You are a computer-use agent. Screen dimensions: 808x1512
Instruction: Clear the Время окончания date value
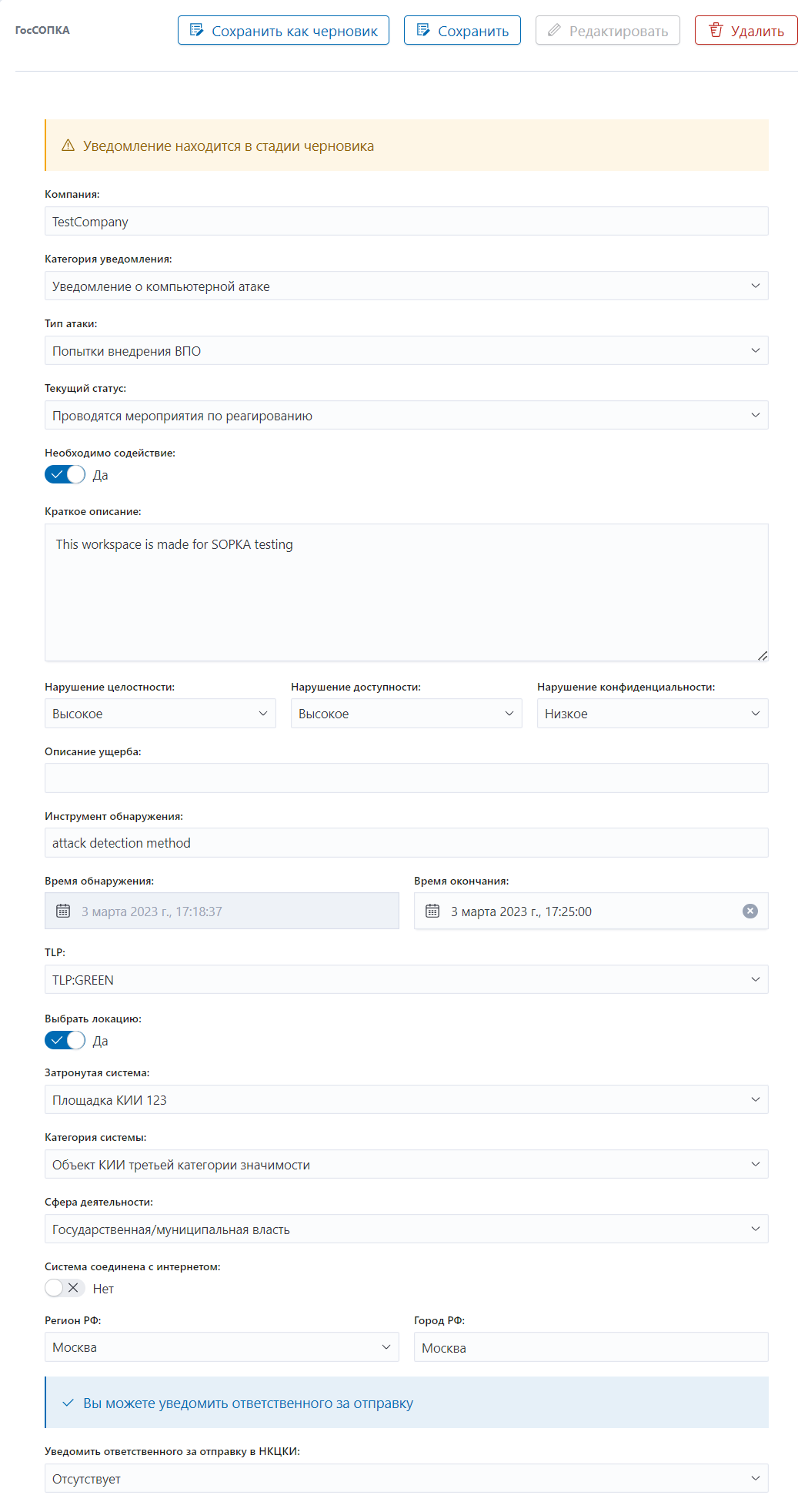[750, 911]
